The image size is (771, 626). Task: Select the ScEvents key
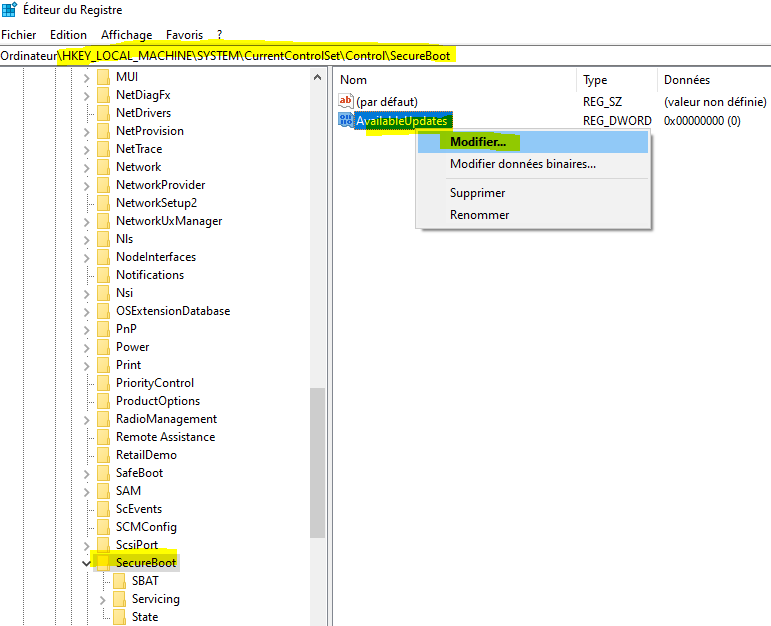click(x=139, y=509)
